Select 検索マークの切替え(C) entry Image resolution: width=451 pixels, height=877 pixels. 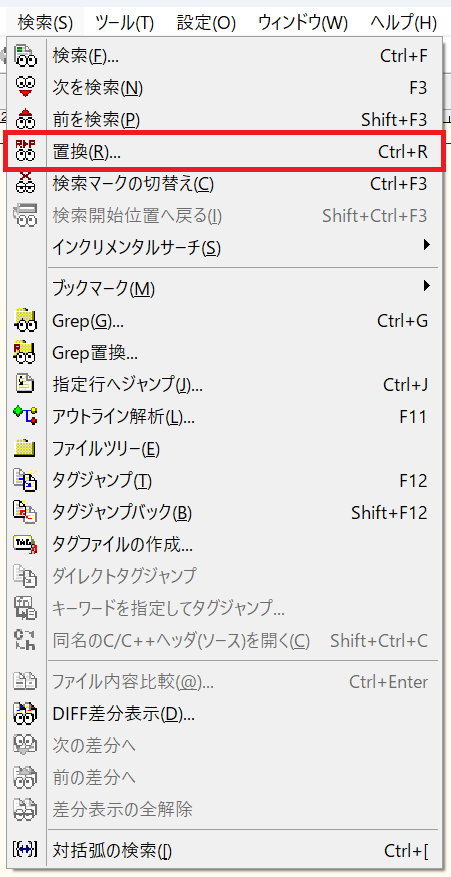pyautogui.click(x=226, y=183)
